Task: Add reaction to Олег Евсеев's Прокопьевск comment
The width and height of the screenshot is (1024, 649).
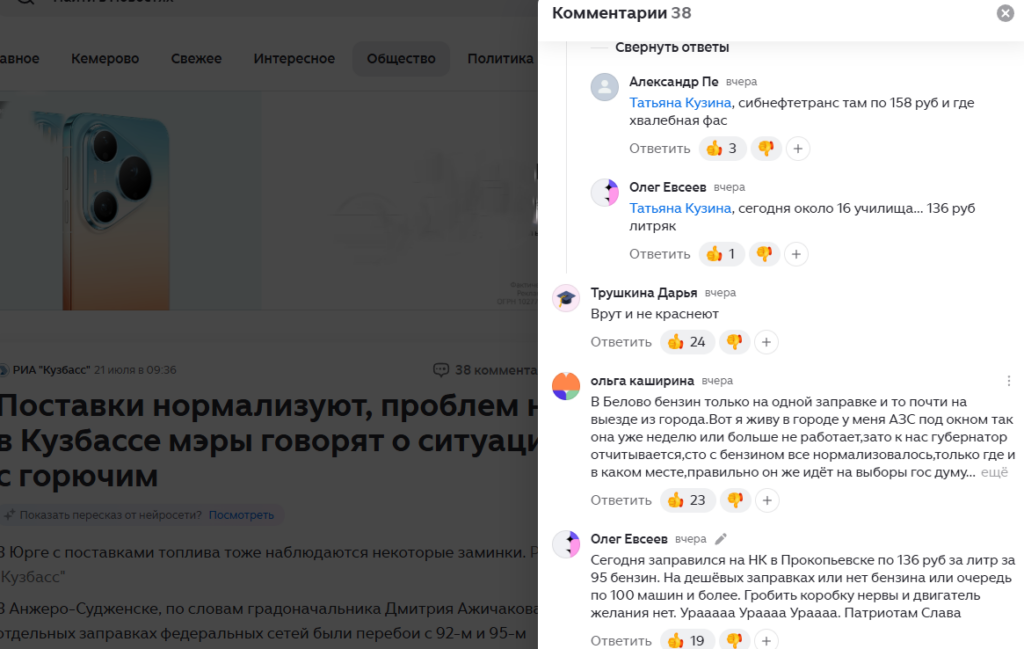Action: click(766, 641)
